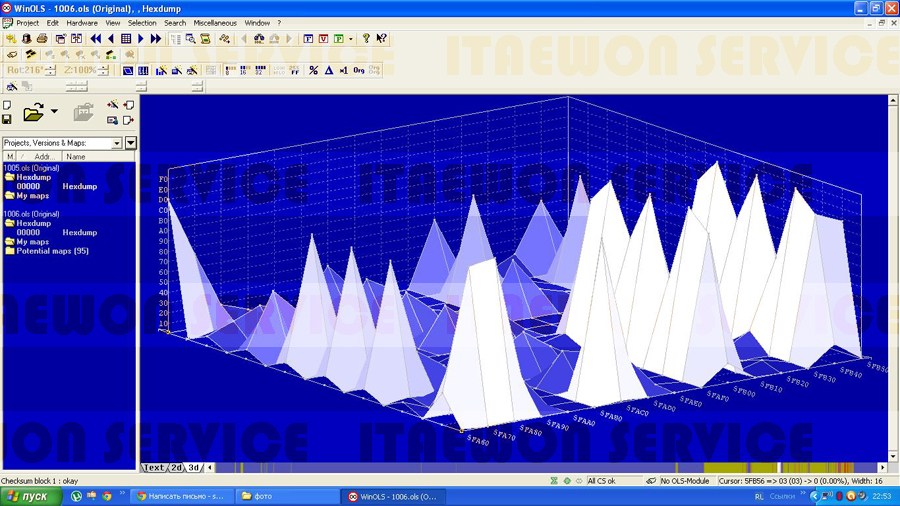Click the context help question-arrow icon
The width and height of the screenshot is (900, 506).
(381, 38)
